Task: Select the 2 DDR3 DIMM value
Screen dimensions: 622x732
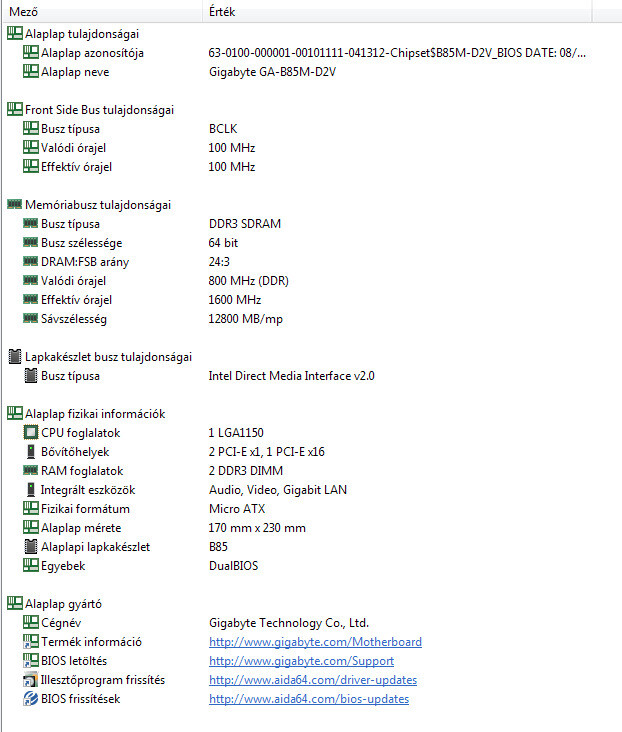Action: 246,471
